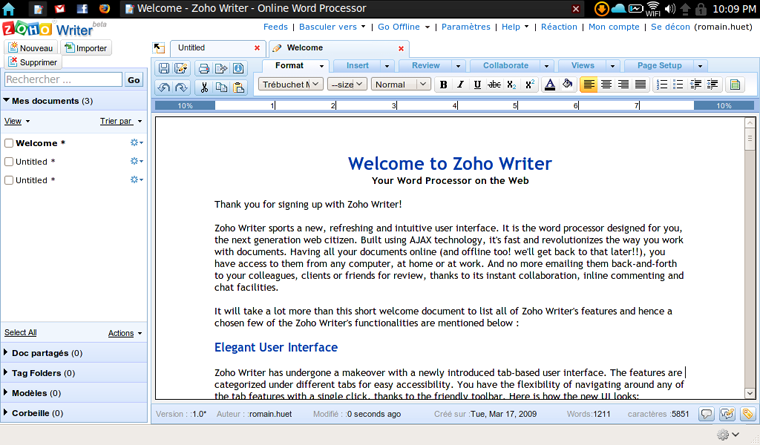
Task: Open the Trier par sort dropdown
Action: pyautogui.click(x=121, y=121)
